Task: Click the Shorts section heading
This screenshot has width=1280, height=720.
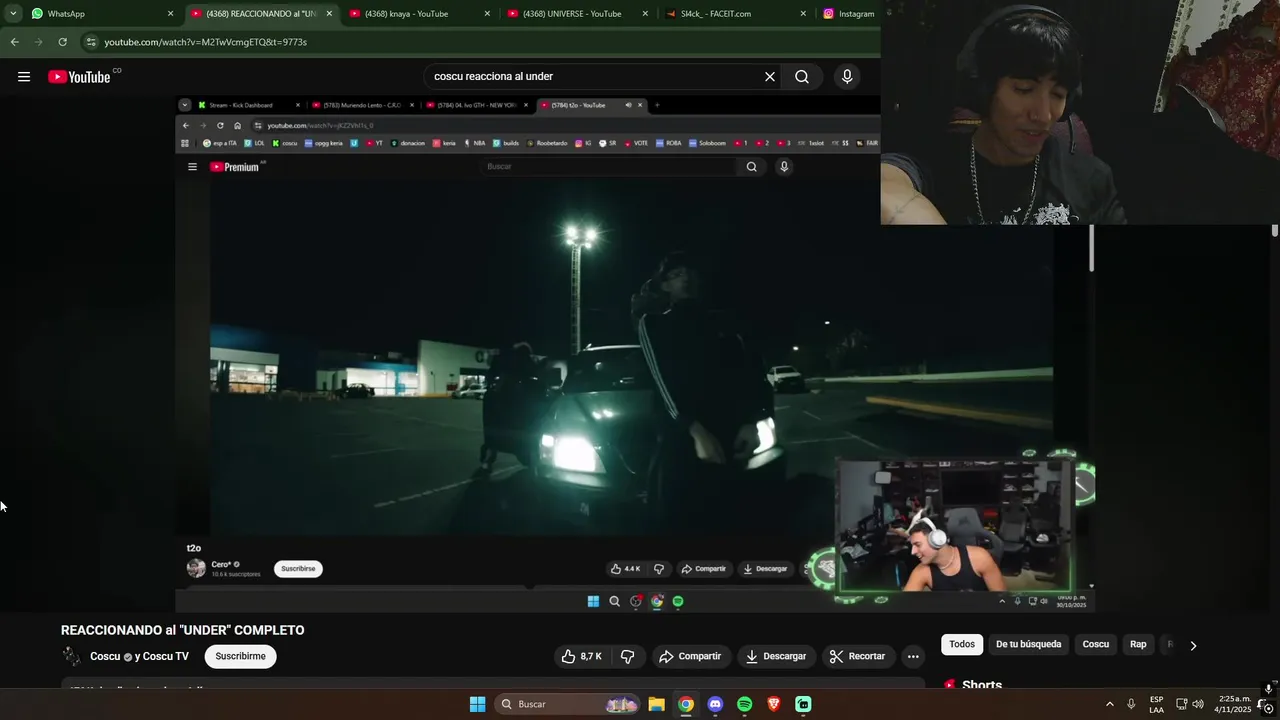Action: pyautogui.click(x=982, y=685)
